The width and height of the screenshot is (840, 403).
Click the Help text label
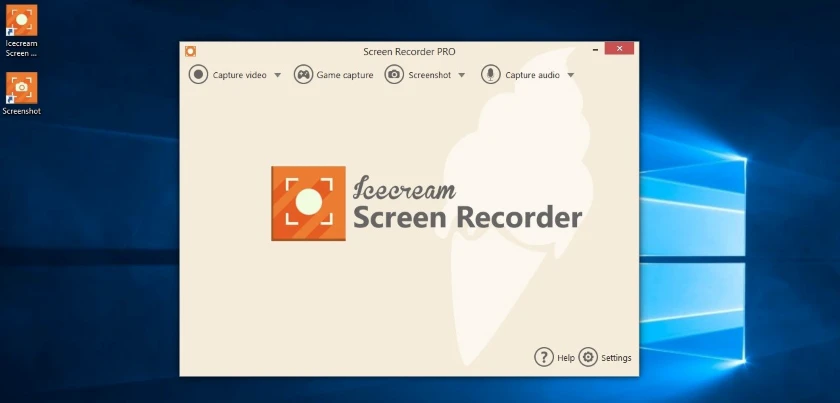point(566,358)
